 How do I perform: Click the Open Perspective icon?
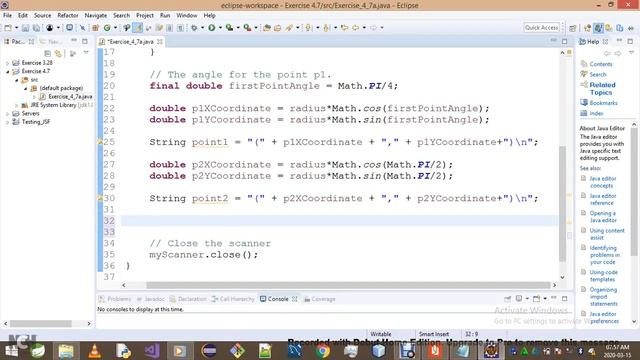[x=573, y=28]
